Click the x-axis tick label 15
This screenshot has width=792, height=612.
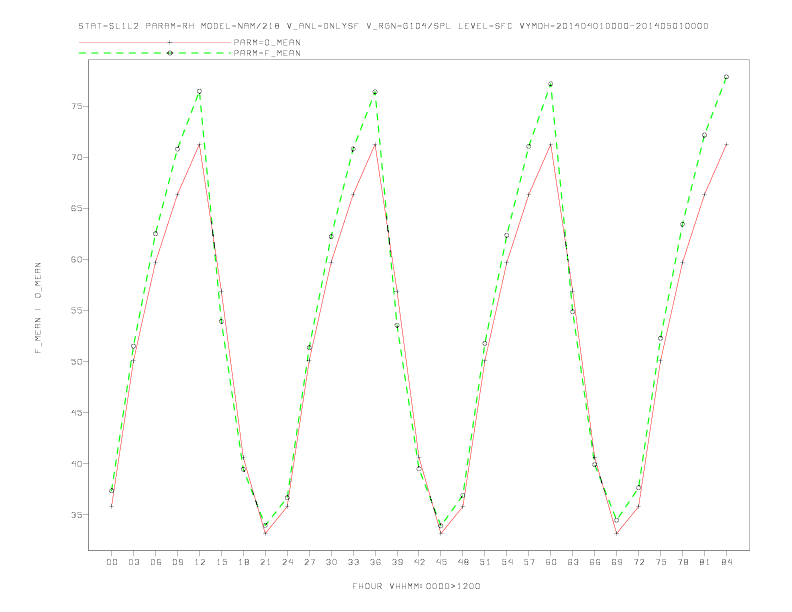[x=221, y=562]
